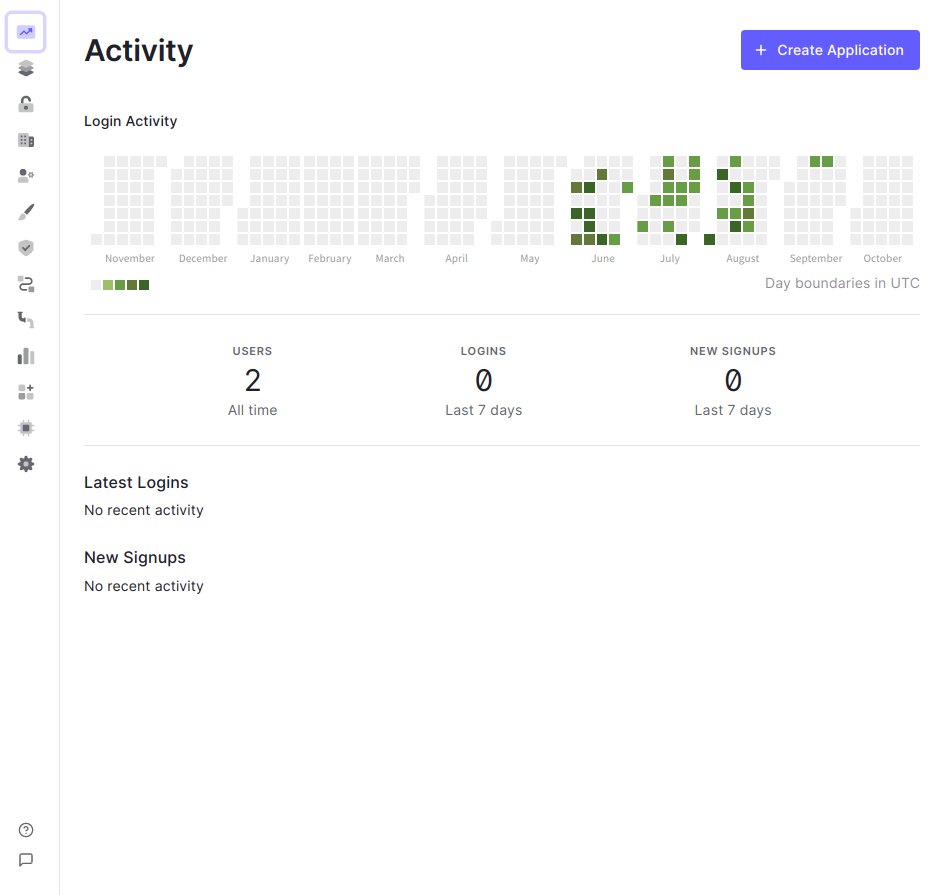Open Authentication via the padlock icon

click(26, 104)
